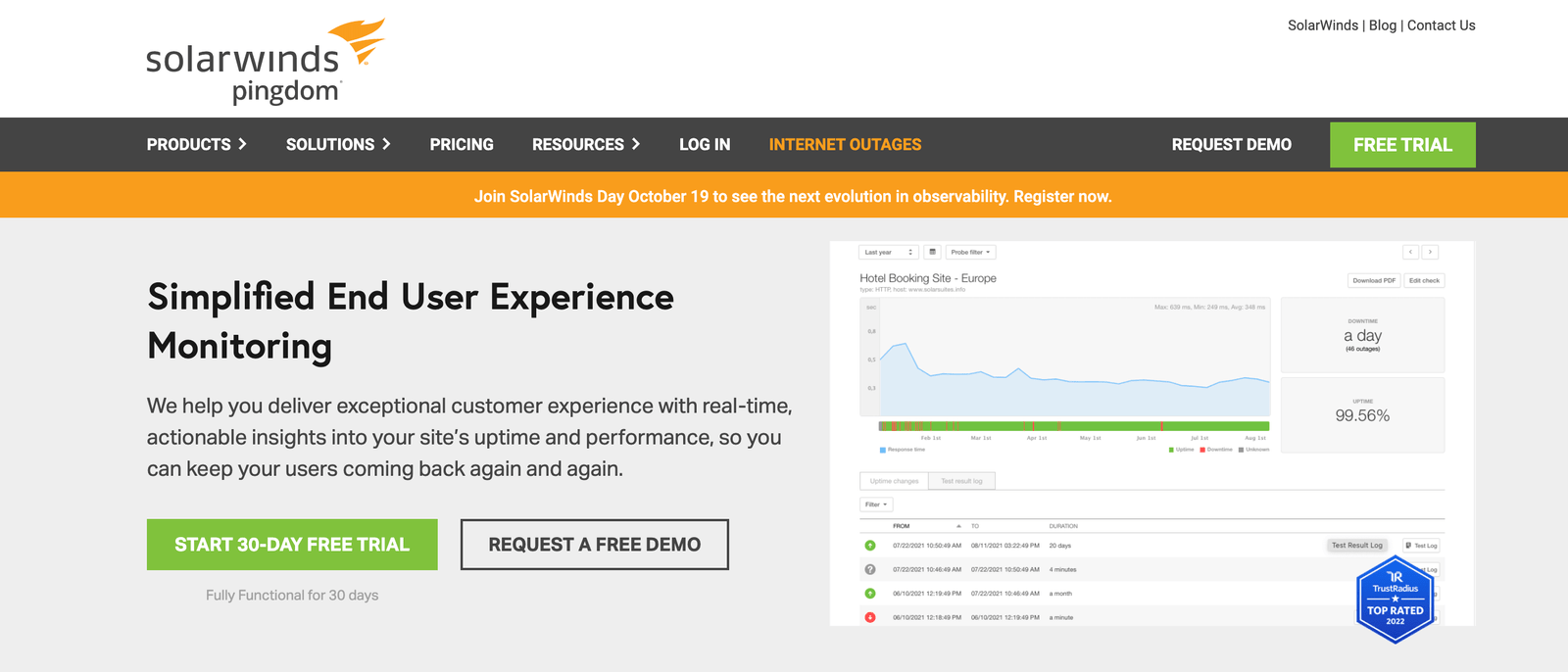Viewport: 1568px width, 672px height.
Task: Click the green up icon in the a month row
Action: (x=869, y=593)
